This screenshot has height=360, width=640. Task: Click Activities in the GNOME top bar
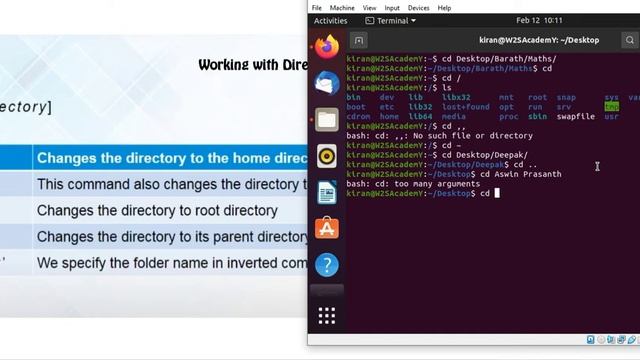(x=331, y=20)
